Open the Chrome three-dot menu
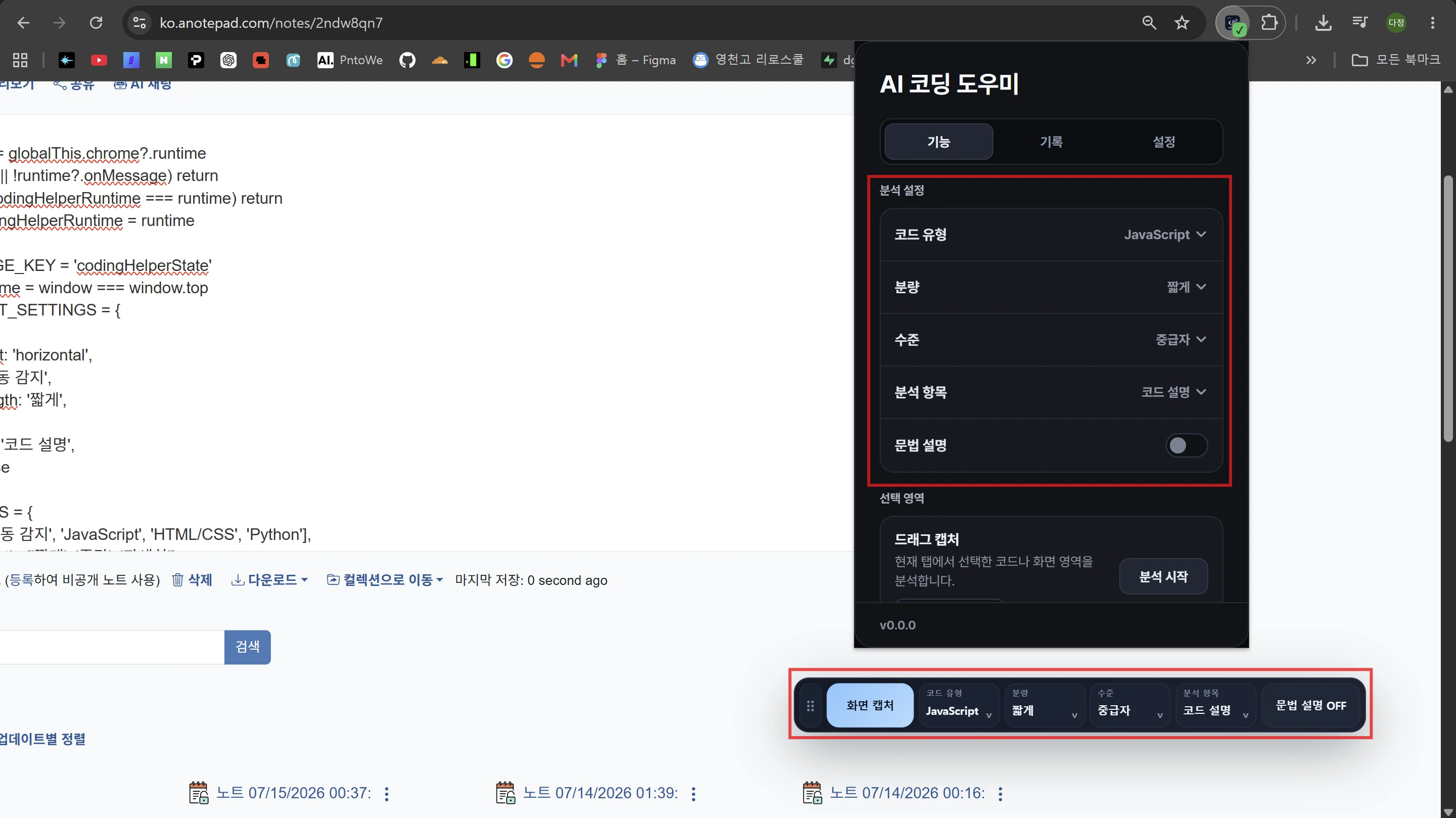 [x=1432, y=23]
